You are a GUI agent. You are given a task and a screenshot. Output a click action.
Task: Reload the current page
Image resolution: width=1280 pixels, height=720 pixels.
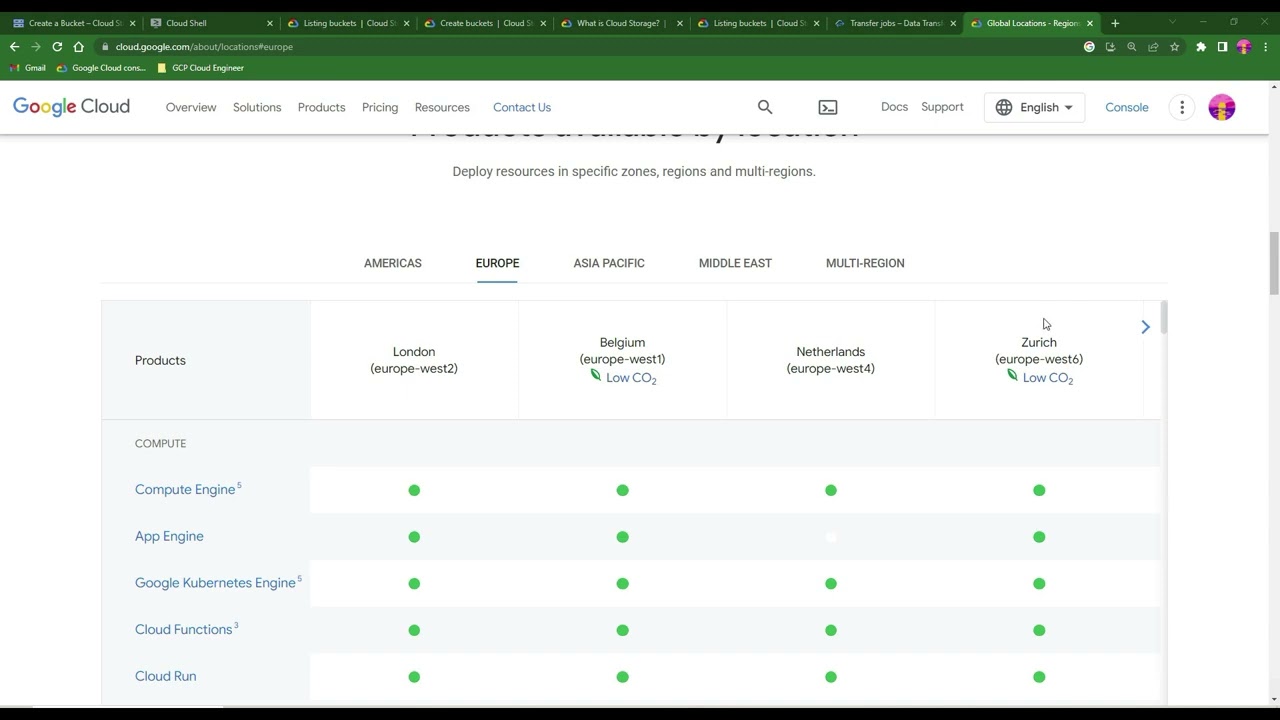tap(57, 47)
